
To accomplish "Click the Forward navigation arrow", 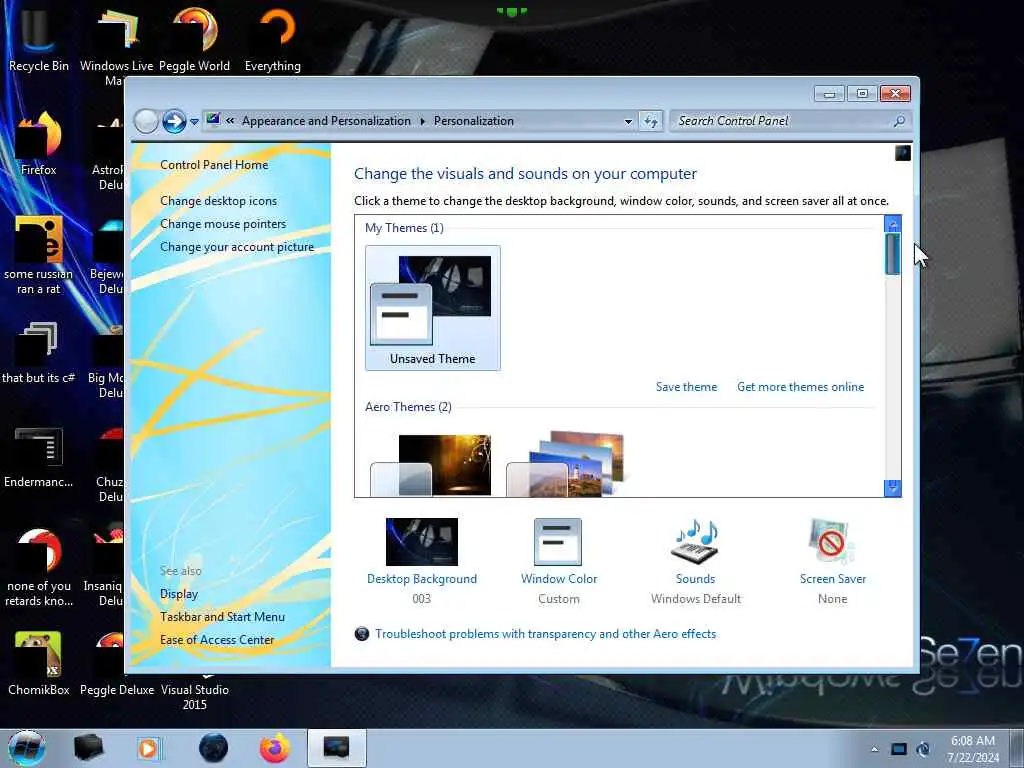I will tap(174, 121).
